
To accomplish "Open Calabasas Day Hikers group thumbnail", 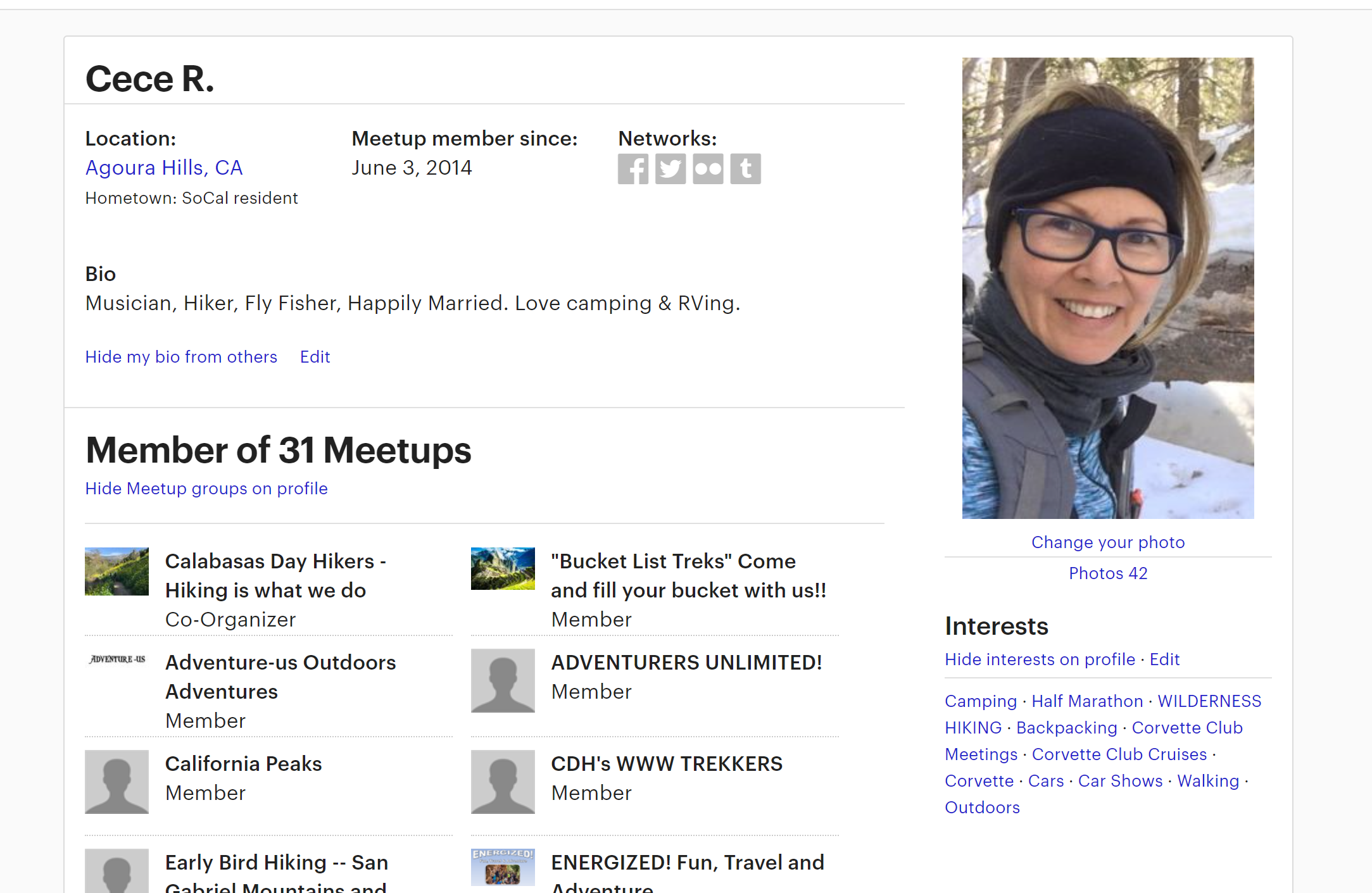I will pyautogui.click(x=116, y=571).
